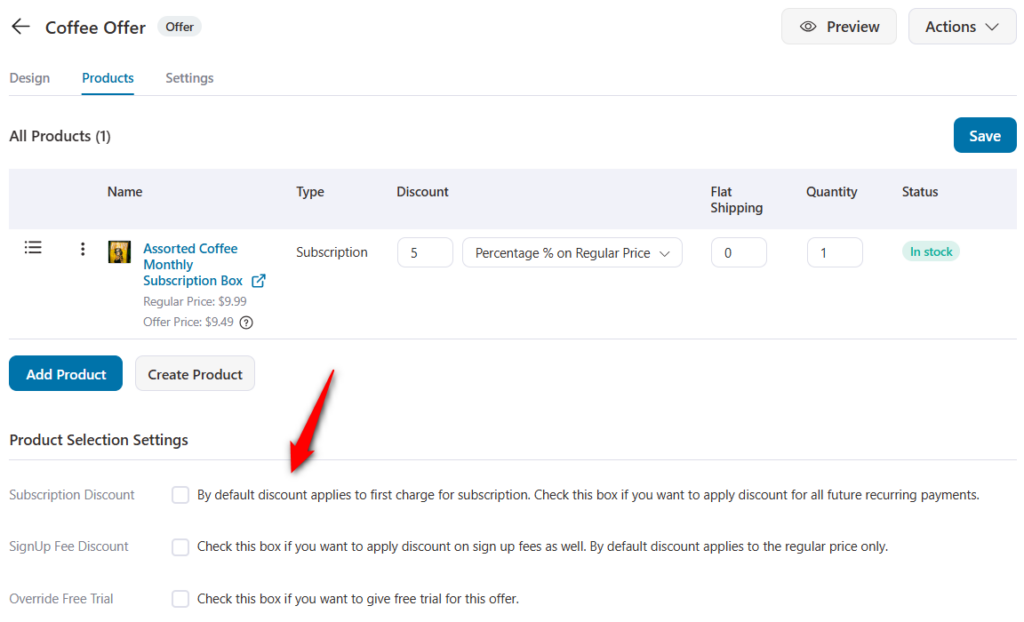The width and height of the screenshot is (1024, 622).
Task: Click the In stock status badge
Action: pyautogui.click(x=931, y=252)
